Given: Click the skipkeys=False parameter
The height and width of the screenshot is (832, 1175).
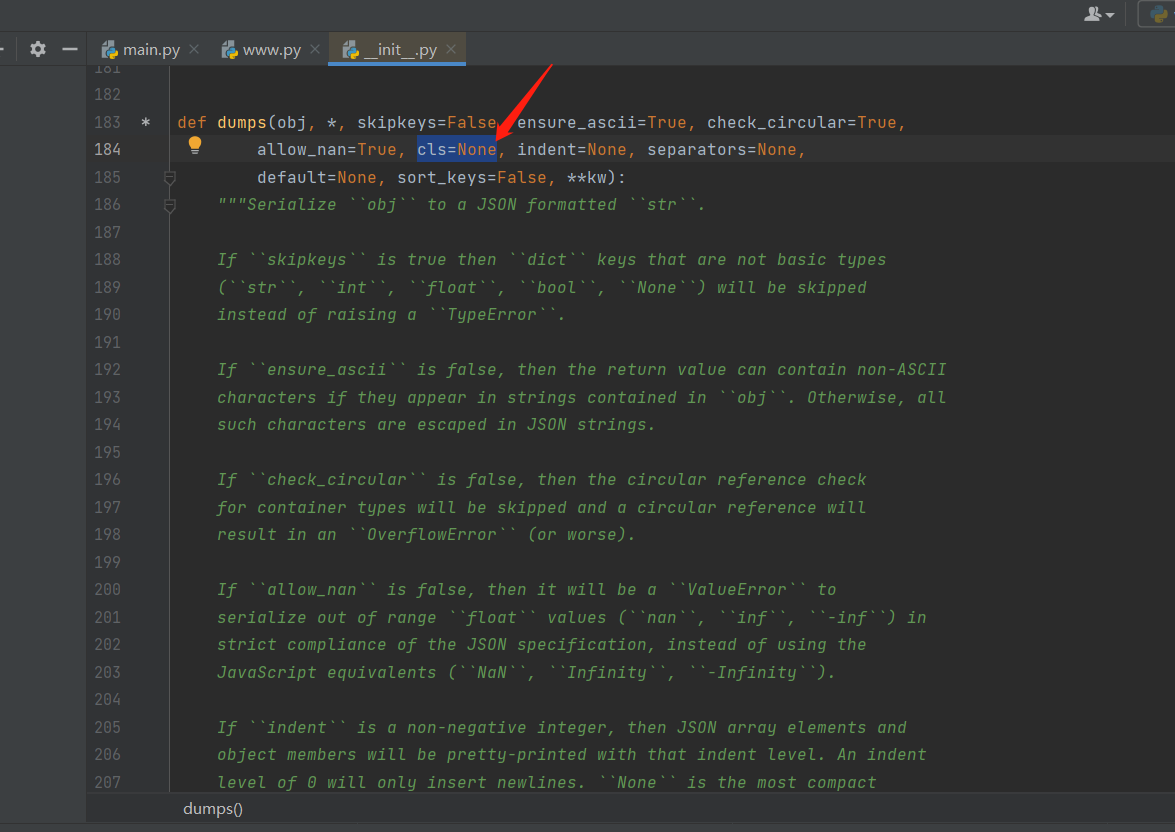Looking at the screenshot, I should [x=426, y=122].
